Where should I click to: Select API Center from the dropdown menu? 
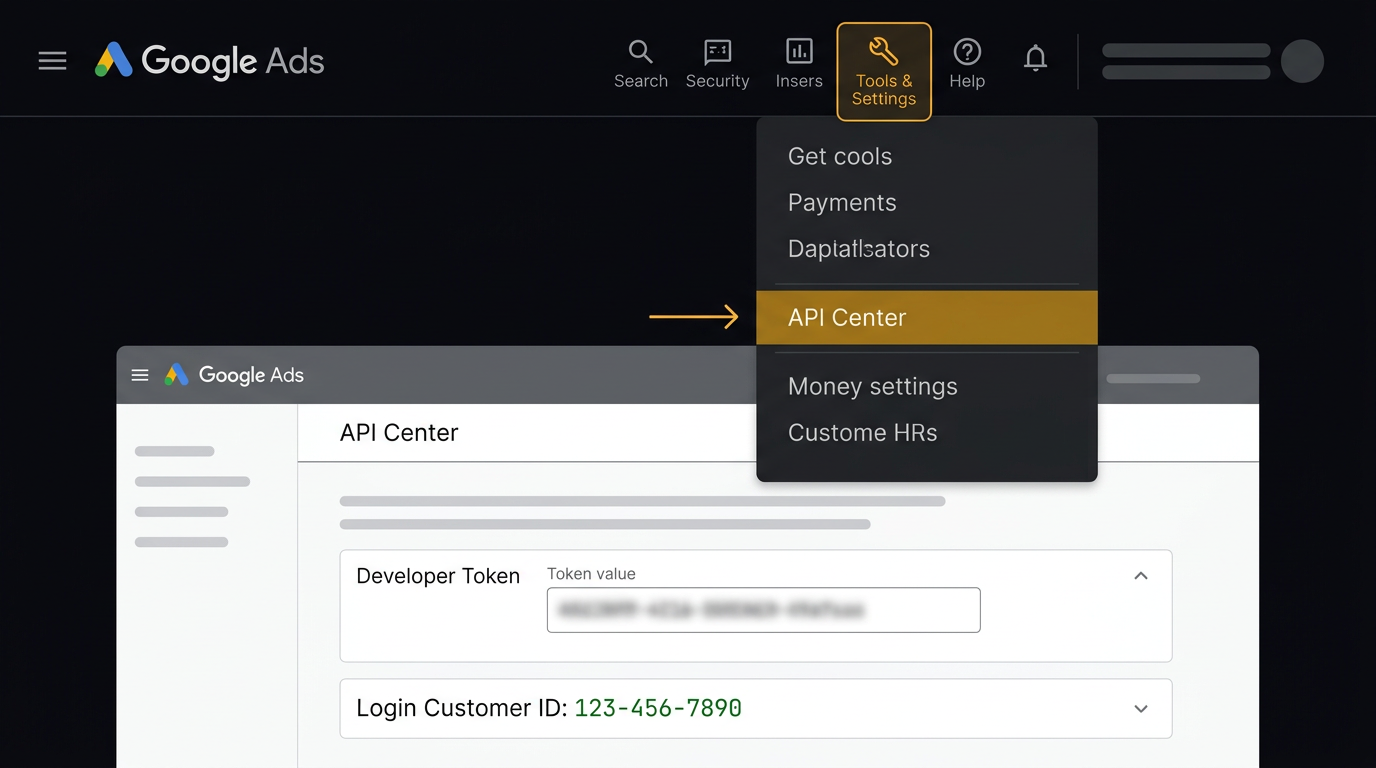[x=847, y=317]
